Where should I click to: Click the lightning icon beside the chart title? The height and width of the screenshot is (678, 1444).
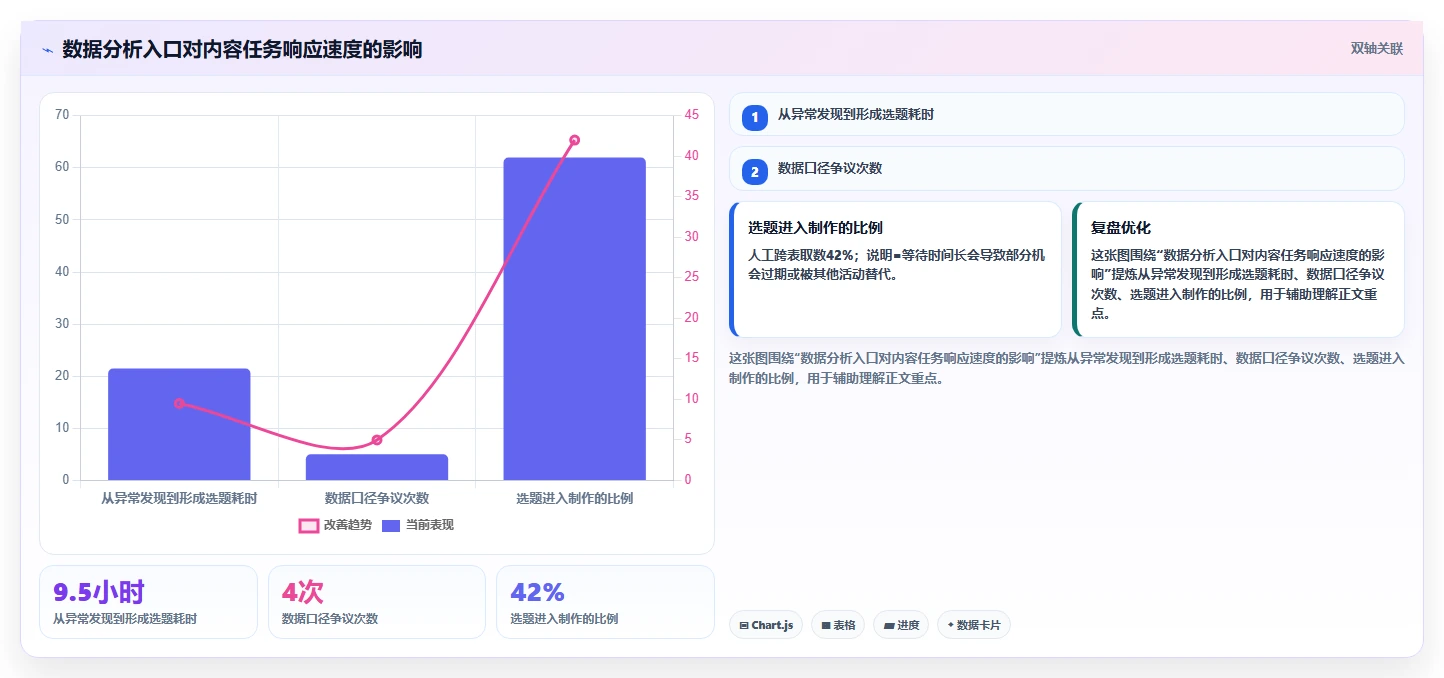pos(47,50)
